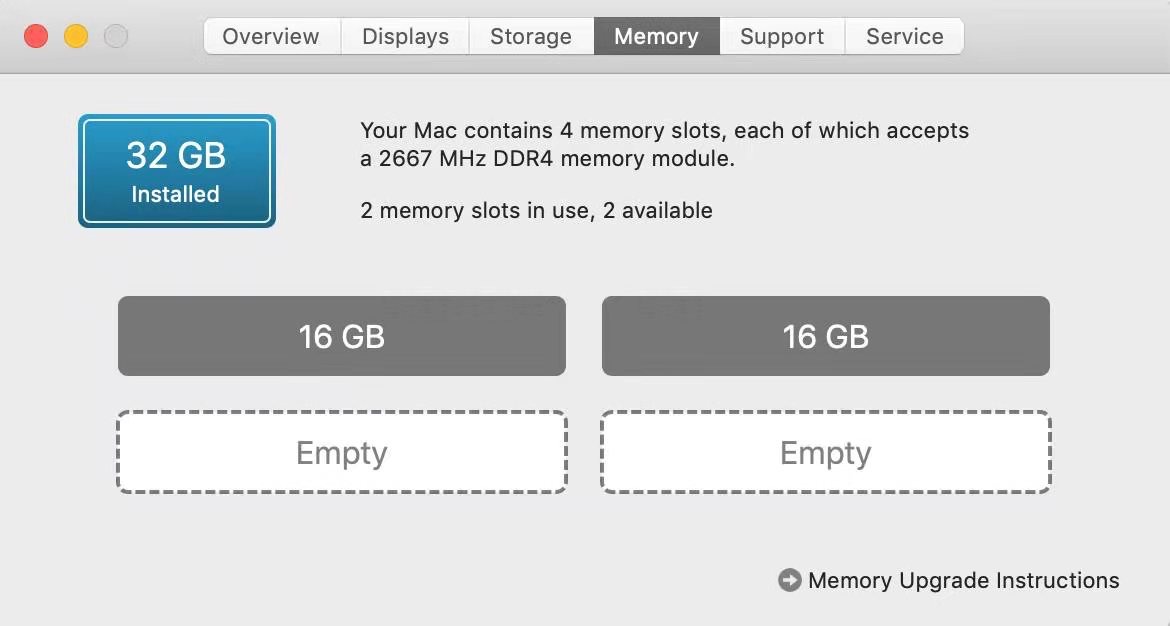Viewport: 1170px width, 626px height.
Task: Click the right Empty memory slot
Action: coord(825,452)
